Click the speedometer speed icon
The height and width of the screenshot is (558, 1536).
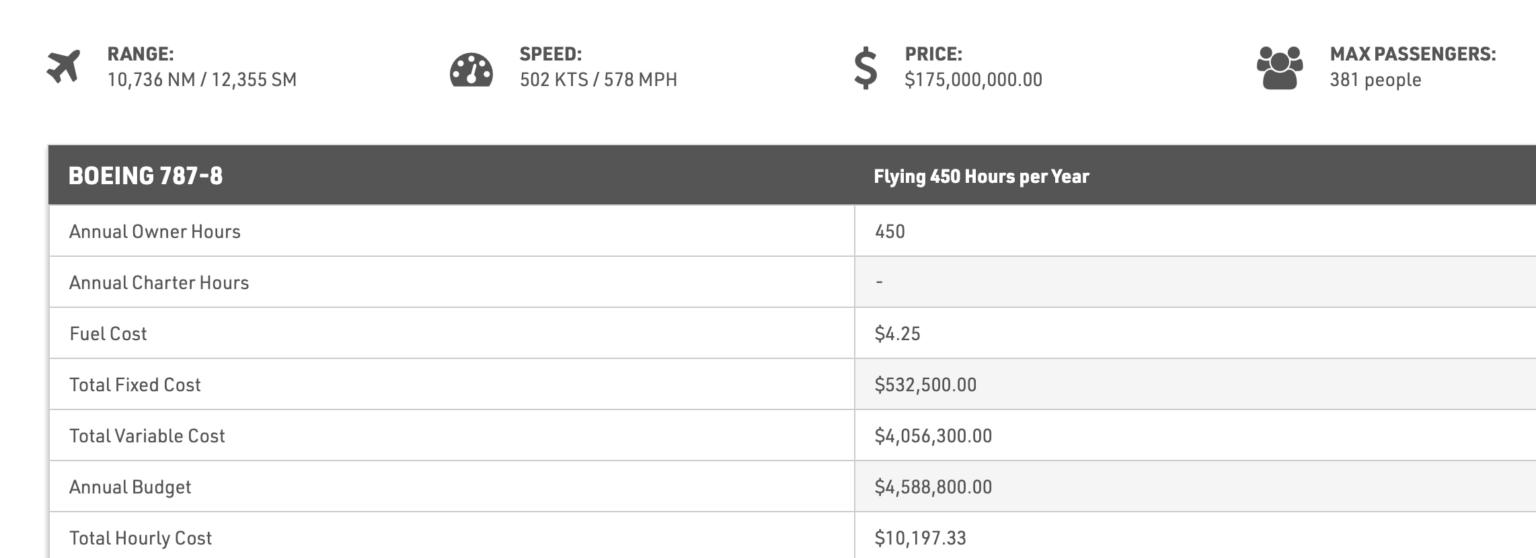point(471,69)
